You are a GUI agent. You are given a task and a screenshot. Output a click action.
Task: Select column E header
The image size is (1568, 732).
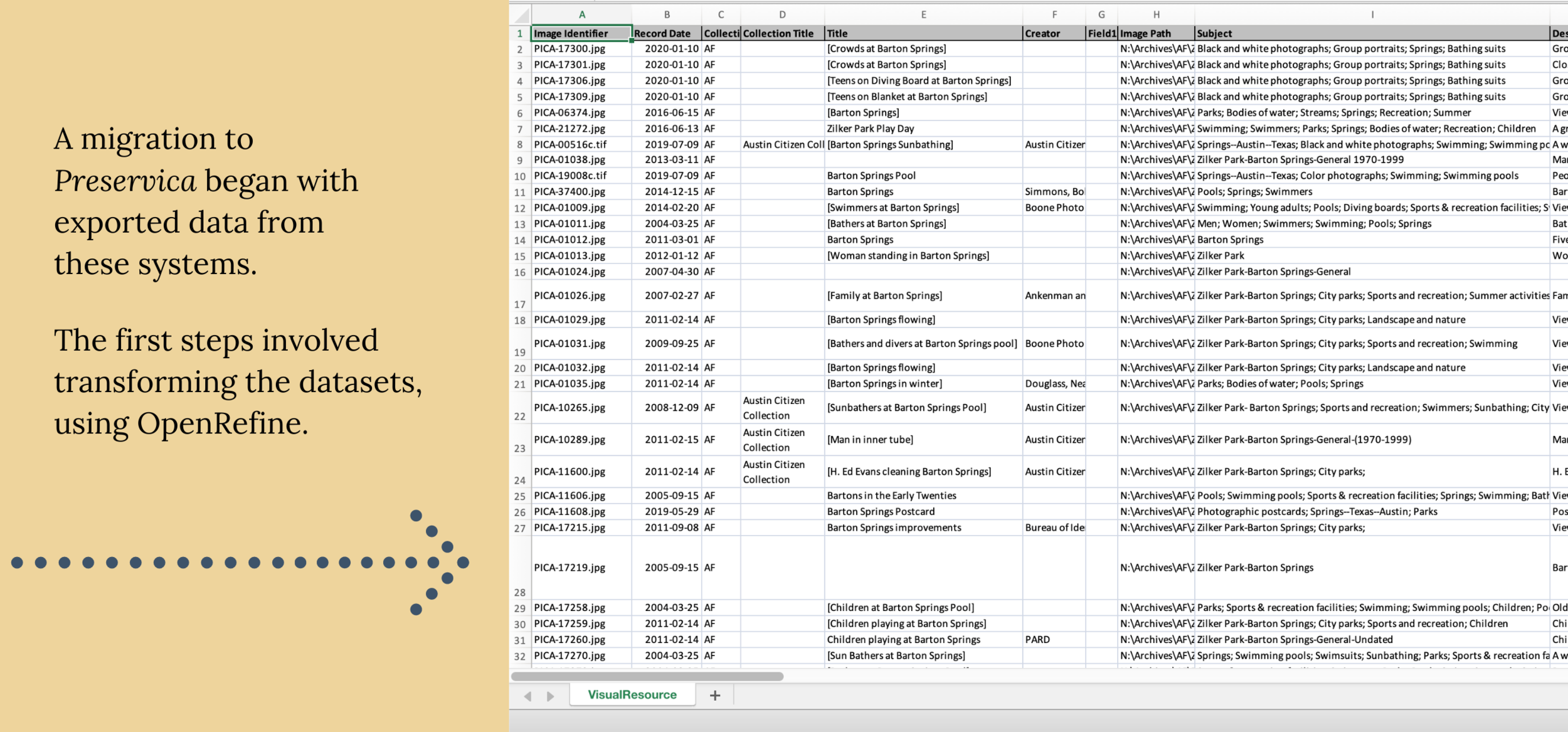point(923,14)
